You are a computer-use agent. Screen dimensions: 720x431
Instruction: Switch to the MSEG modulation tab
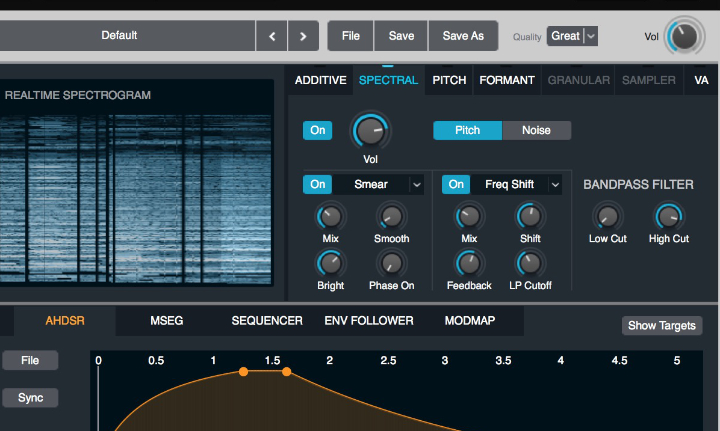click(x=167, y=321)
